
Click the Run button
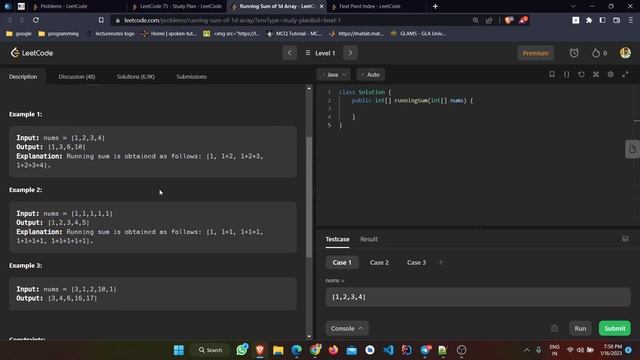click(580, 328)
